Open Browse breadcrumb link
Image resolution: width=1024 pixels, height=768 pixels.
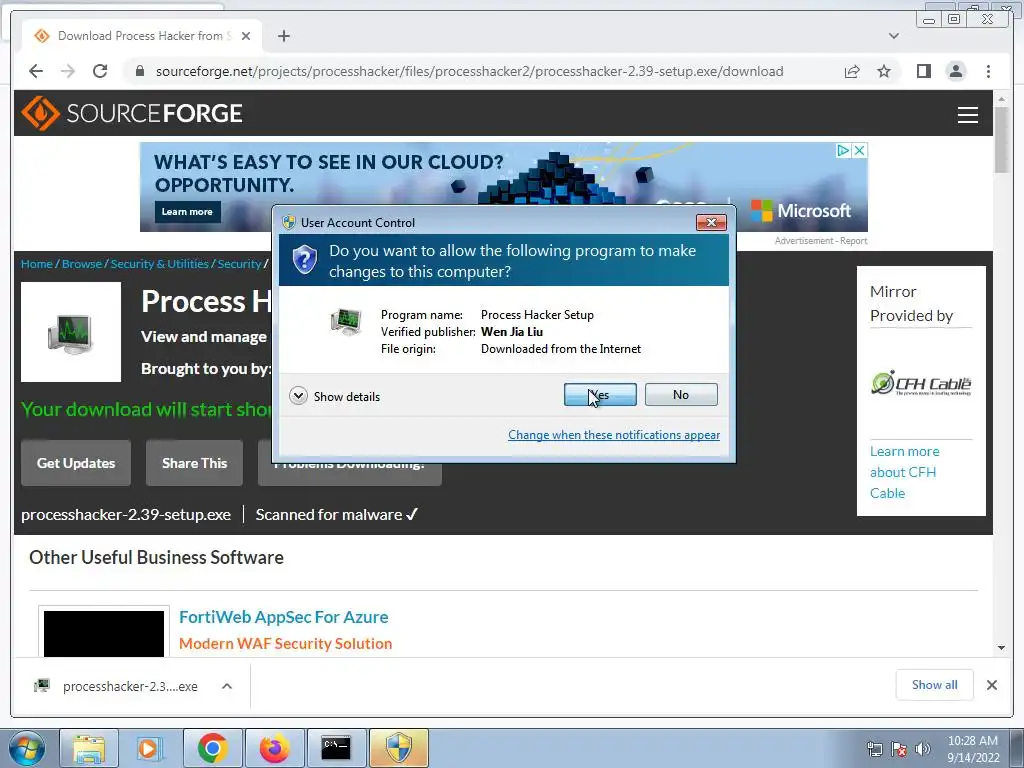coord(82,264)
